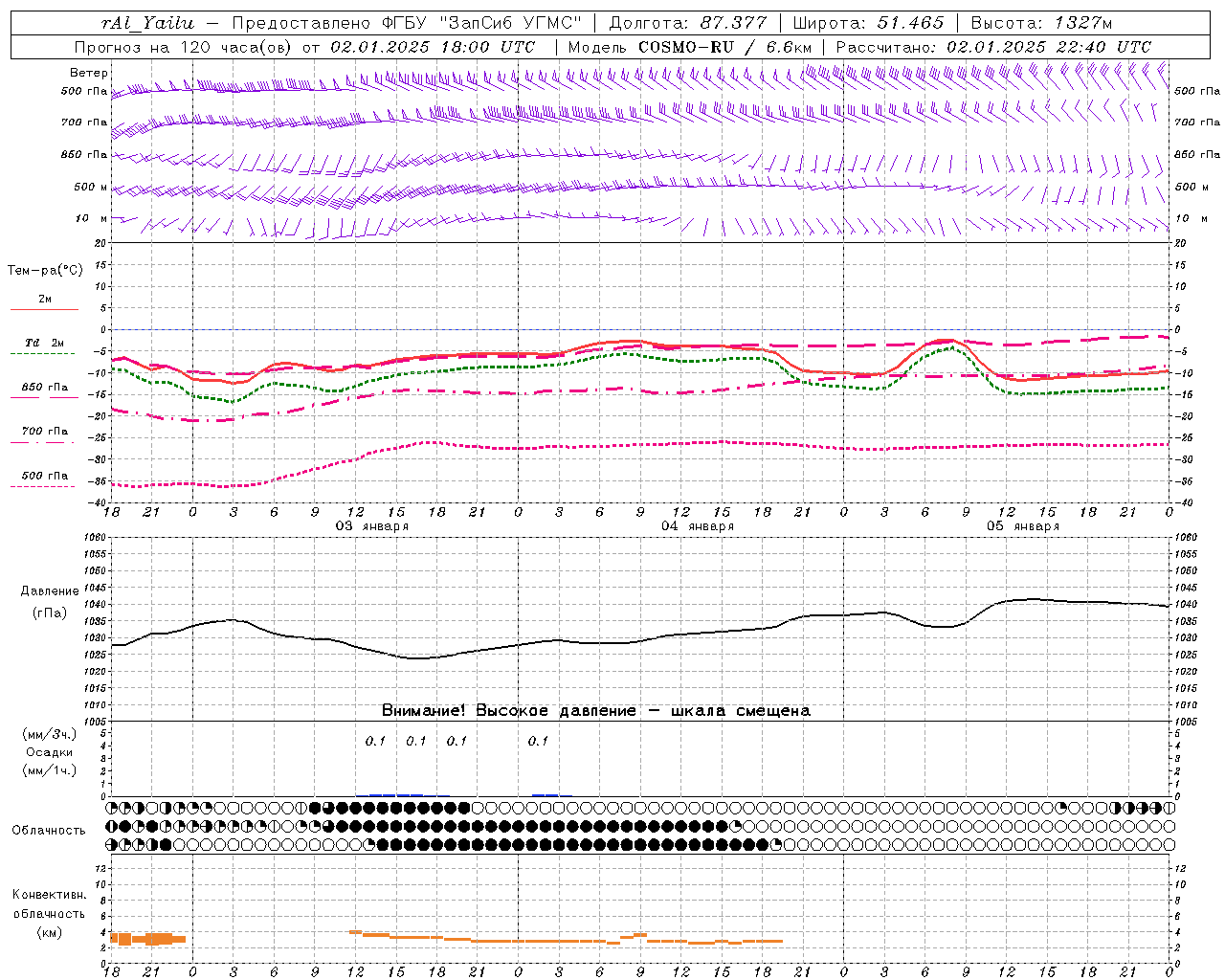Click the Осадки precipitation label
1225x980 pixels.
[49, 752]
